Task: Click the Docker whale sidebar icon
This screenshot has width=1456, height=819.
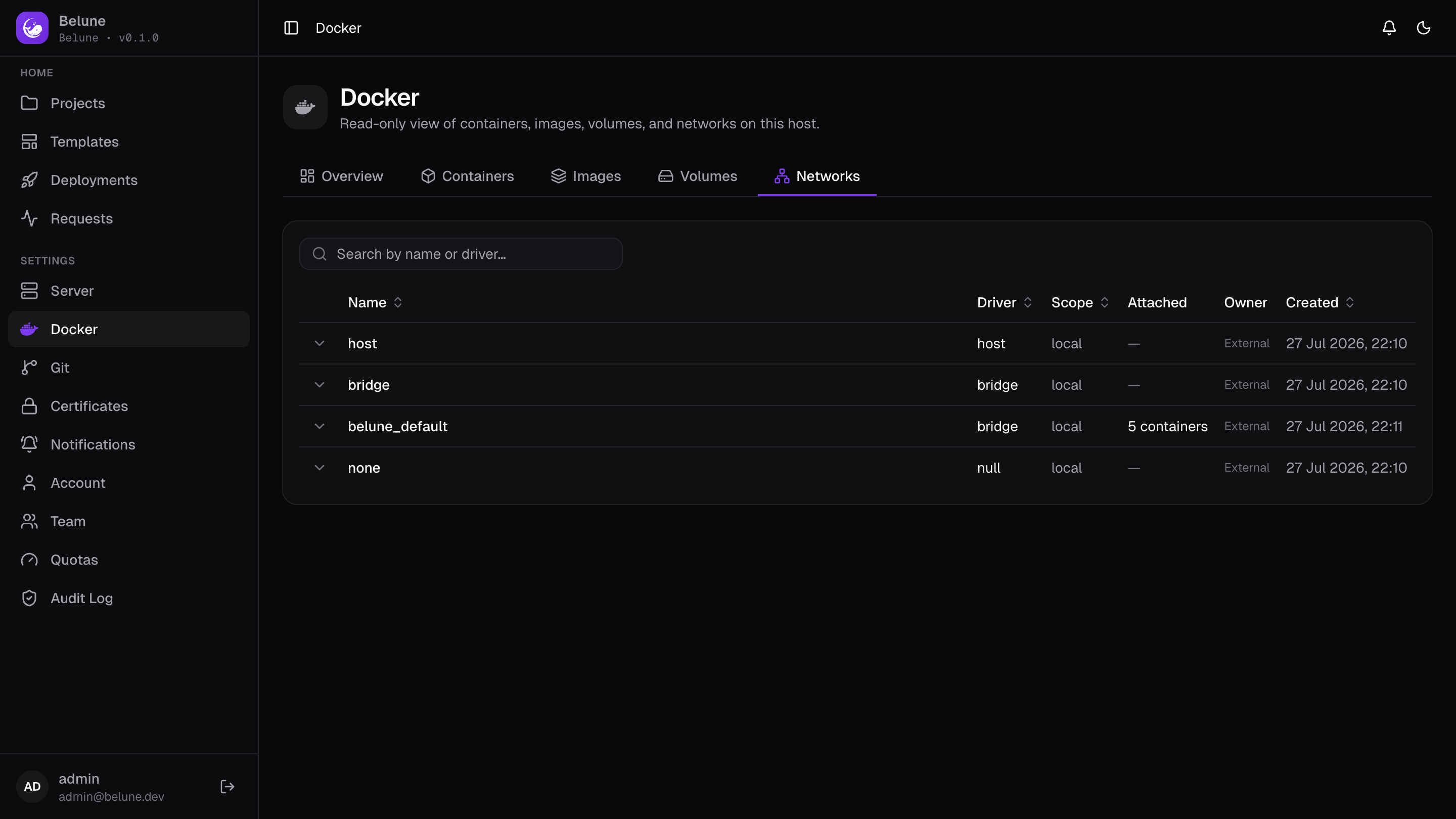Action: (x=29, y=330)
